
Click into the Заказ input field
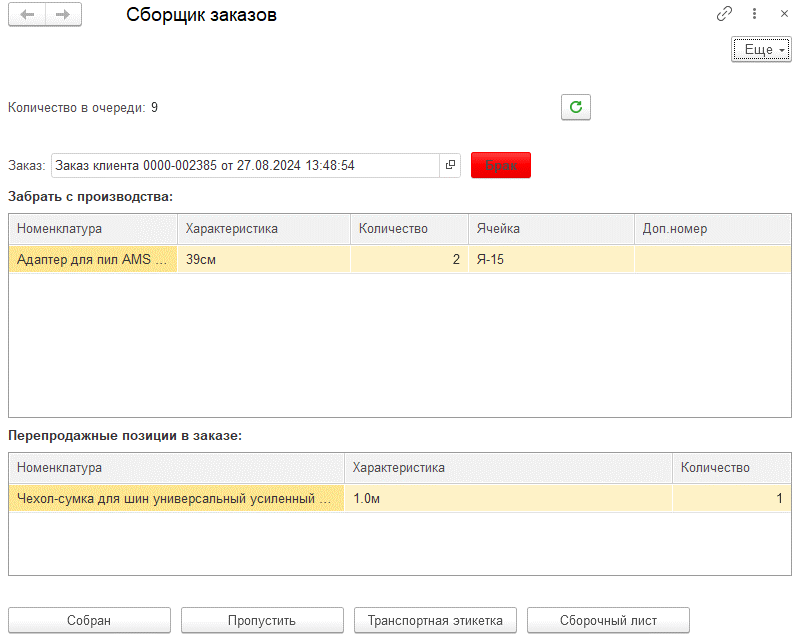tap(245, 165)
